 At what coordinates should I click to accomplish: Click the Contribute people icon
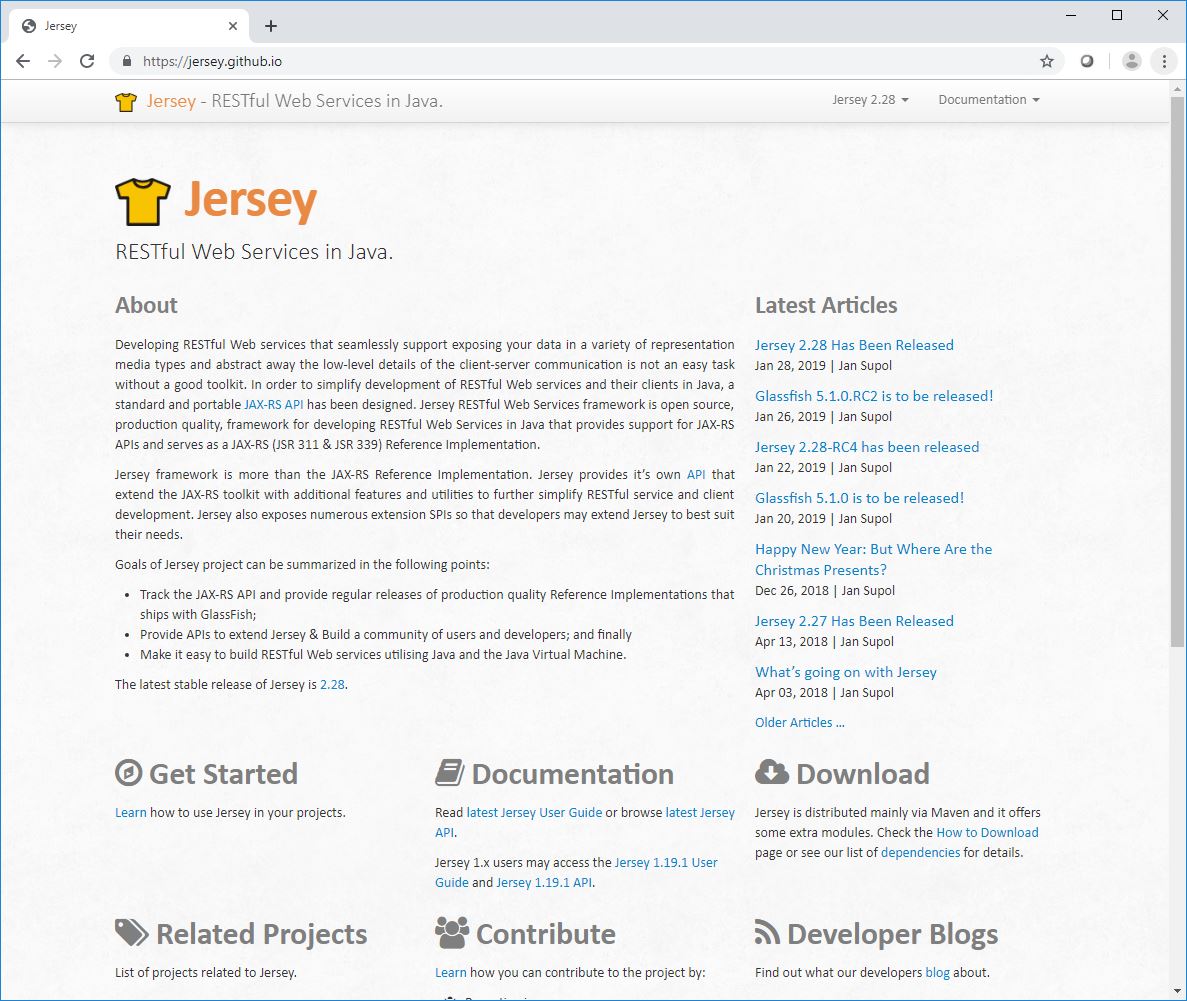[x=452, y=933]
